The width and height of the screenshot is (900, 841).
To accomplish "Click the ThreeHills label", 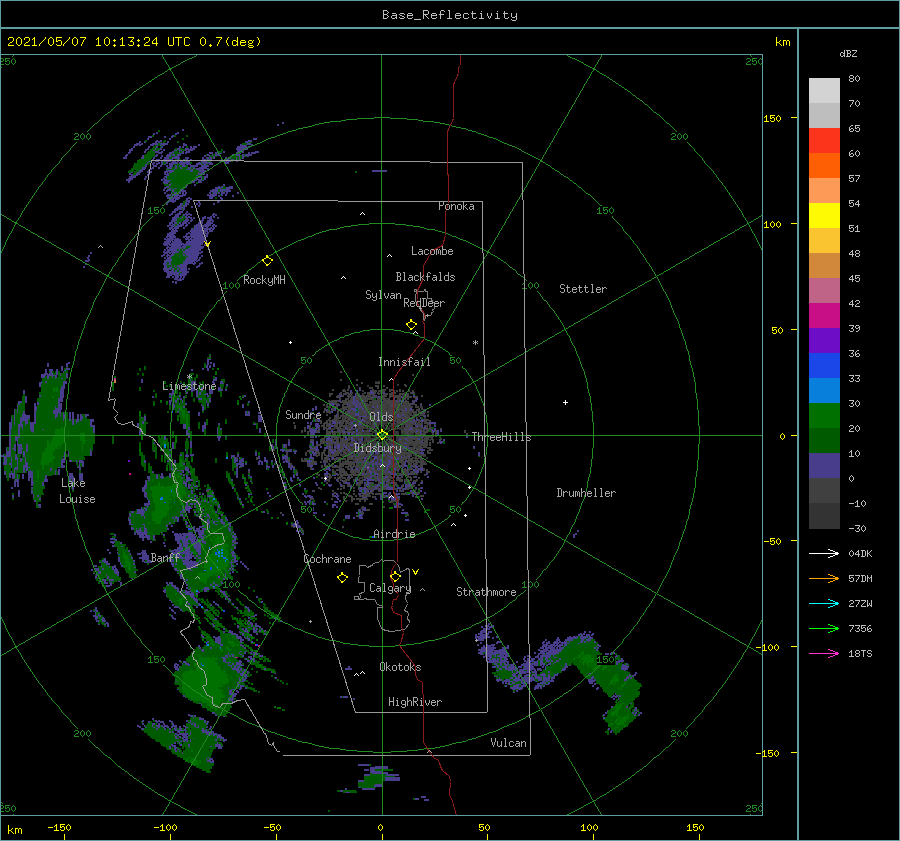I will point(502,437).
